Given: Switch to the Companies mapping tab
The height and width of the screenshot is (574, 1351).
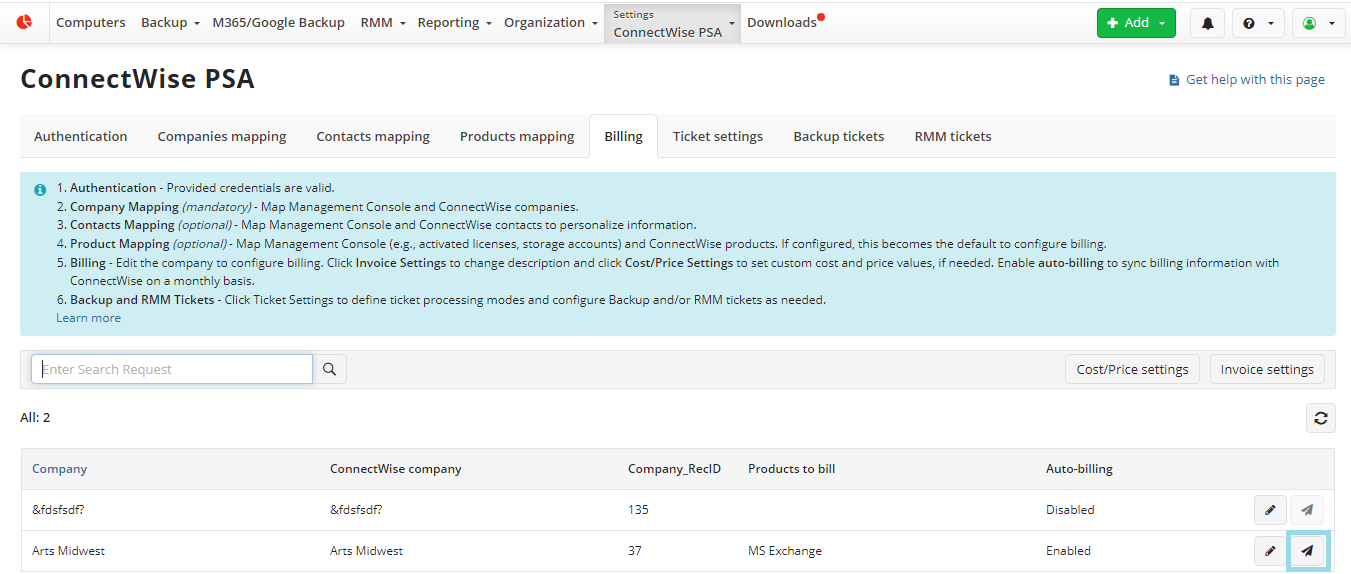Looking at the screenshot, I should click(222, 136).
